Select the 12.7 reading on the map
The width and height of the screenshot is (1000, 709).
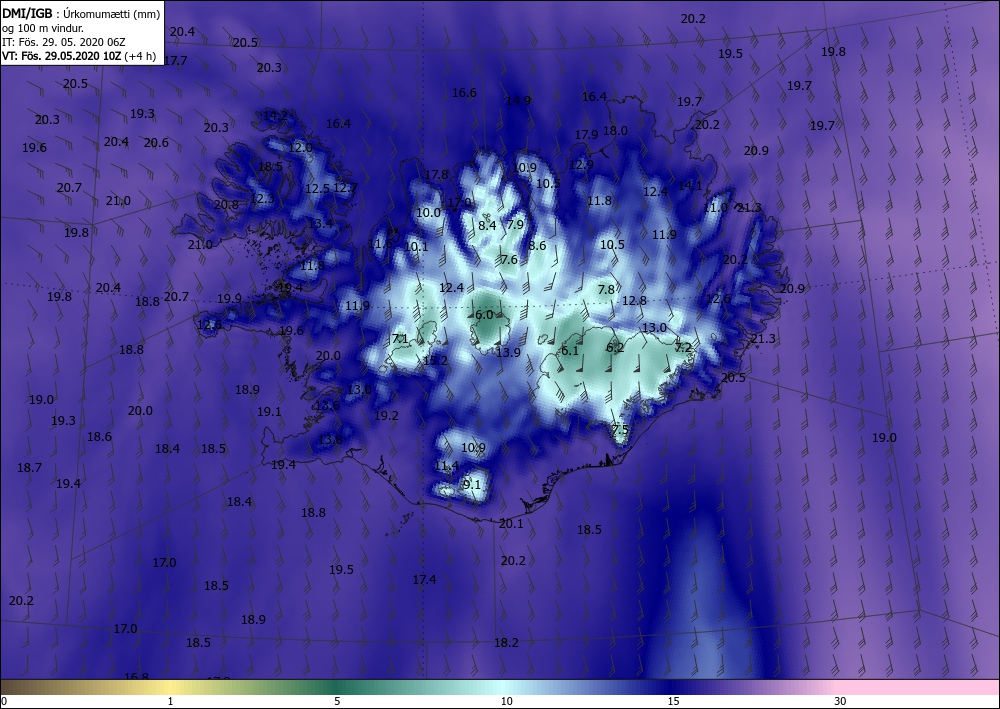345,187
